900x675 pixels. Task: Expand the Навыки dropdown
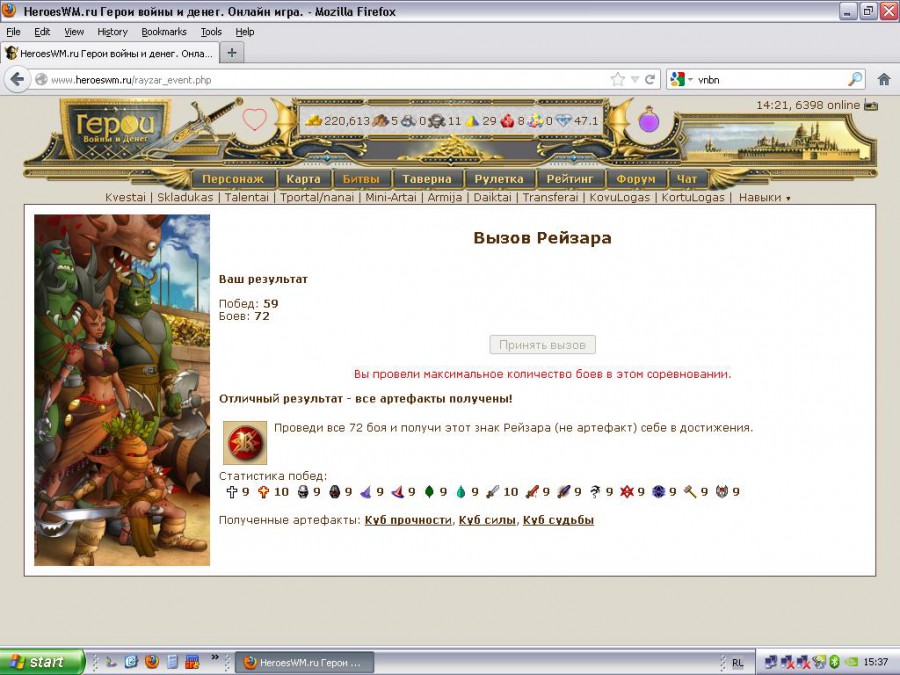tap(764, 197)
